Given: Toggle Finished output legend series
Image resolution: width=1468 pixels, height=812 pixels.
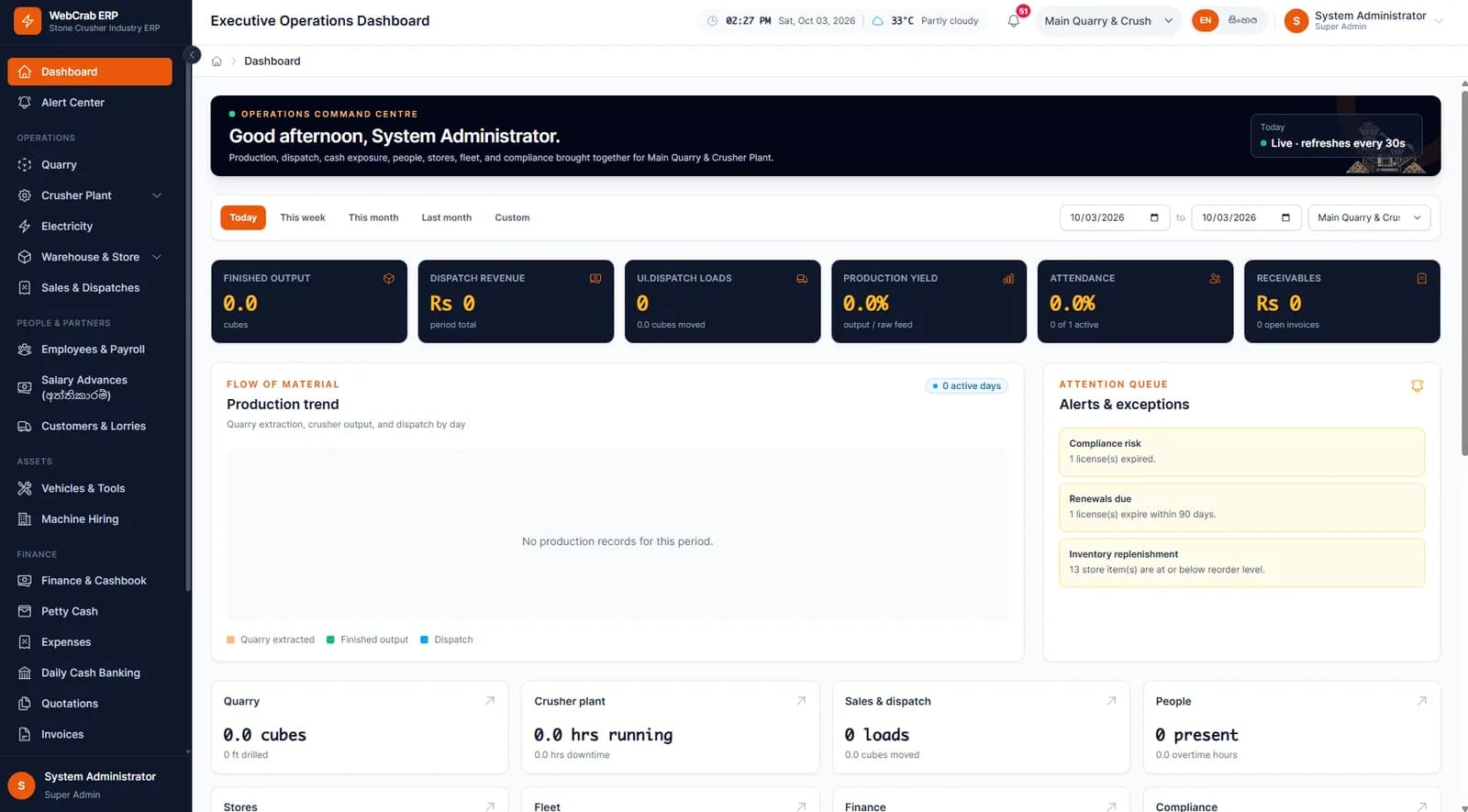Looking at the screenshot, I should (367, 640).
